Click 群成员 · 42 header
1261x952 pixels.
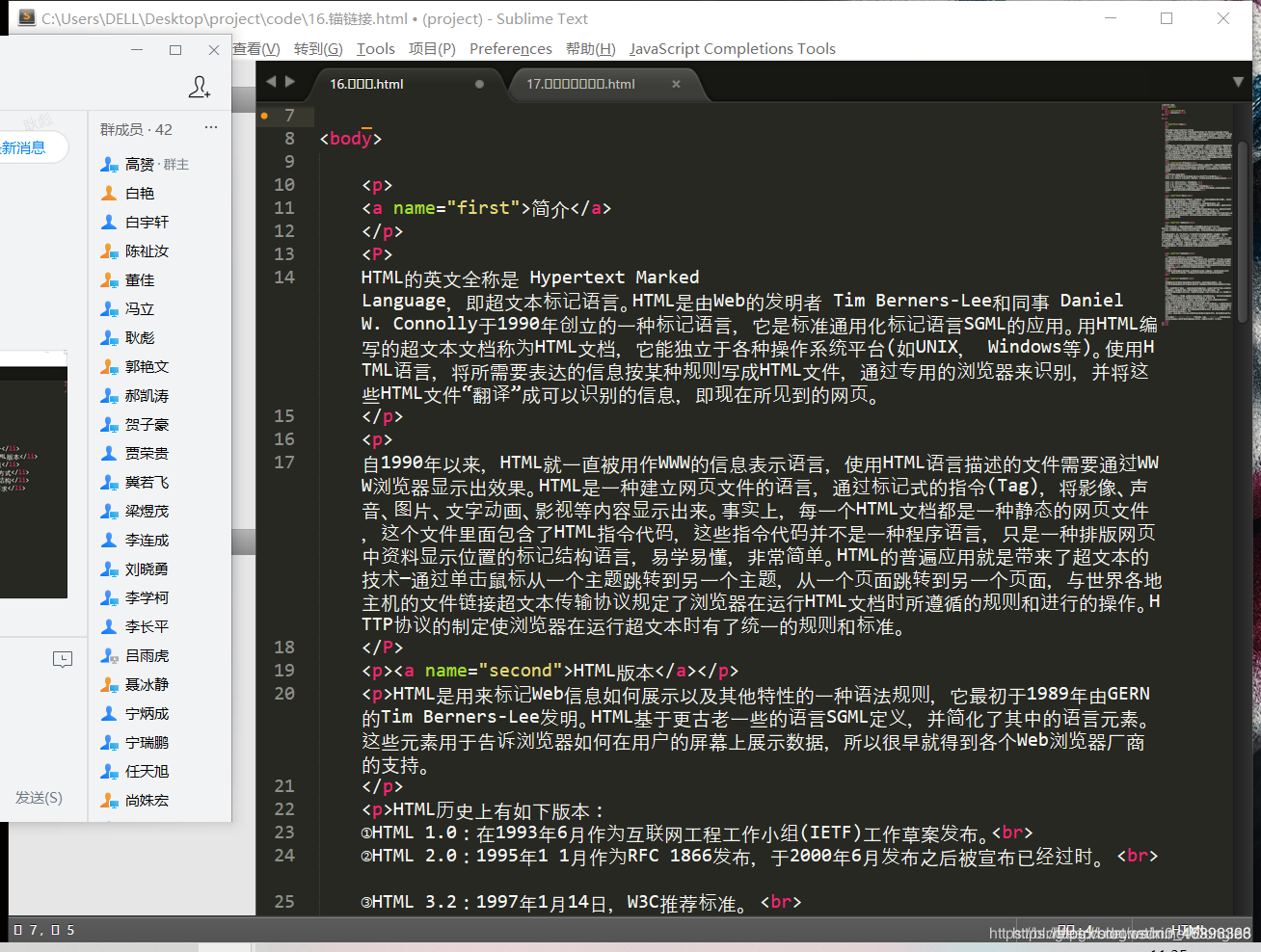pos(136,129)
